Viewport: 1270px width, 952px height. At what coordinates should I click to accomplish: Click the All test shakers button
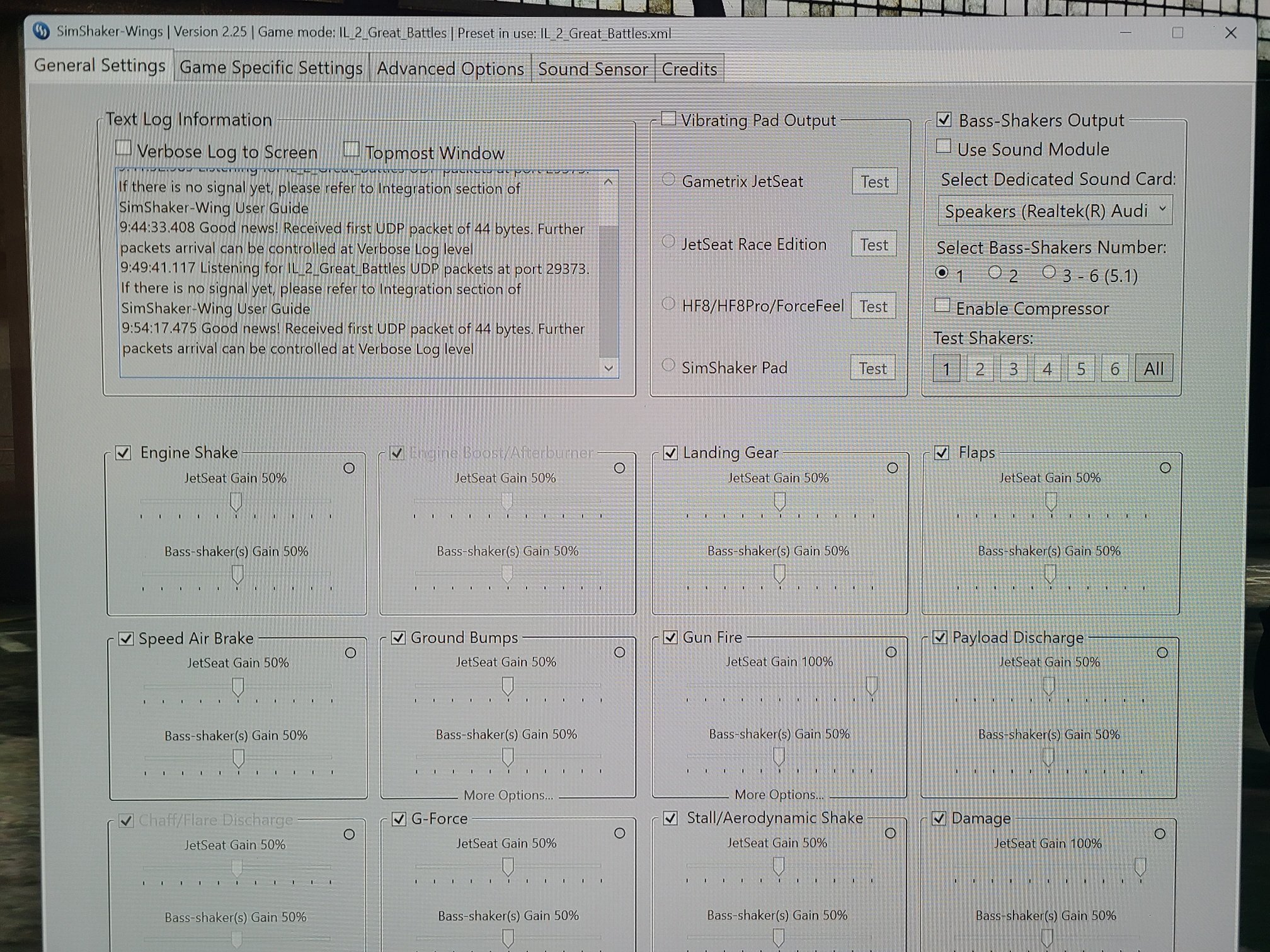1153,368
